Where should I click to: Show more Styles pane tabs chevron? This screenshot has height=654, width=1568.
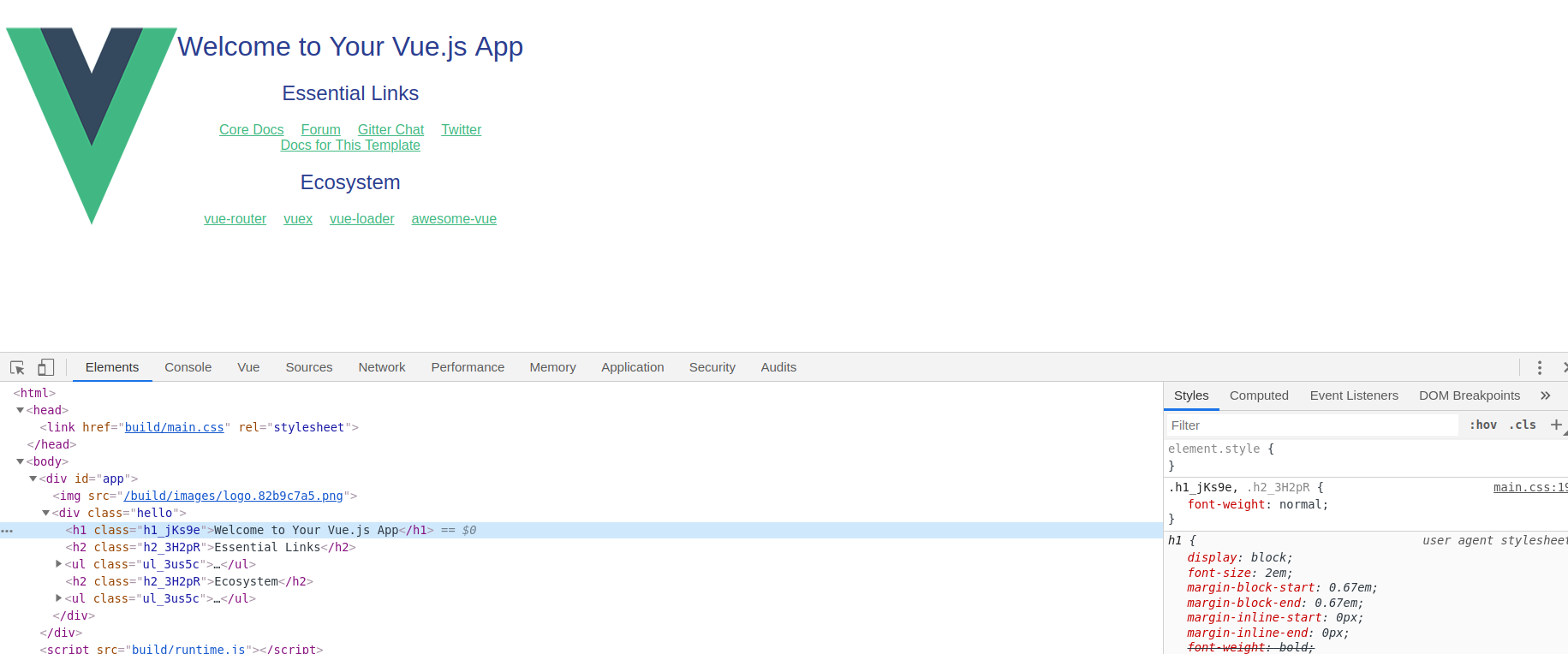(x=1546, y=395)
